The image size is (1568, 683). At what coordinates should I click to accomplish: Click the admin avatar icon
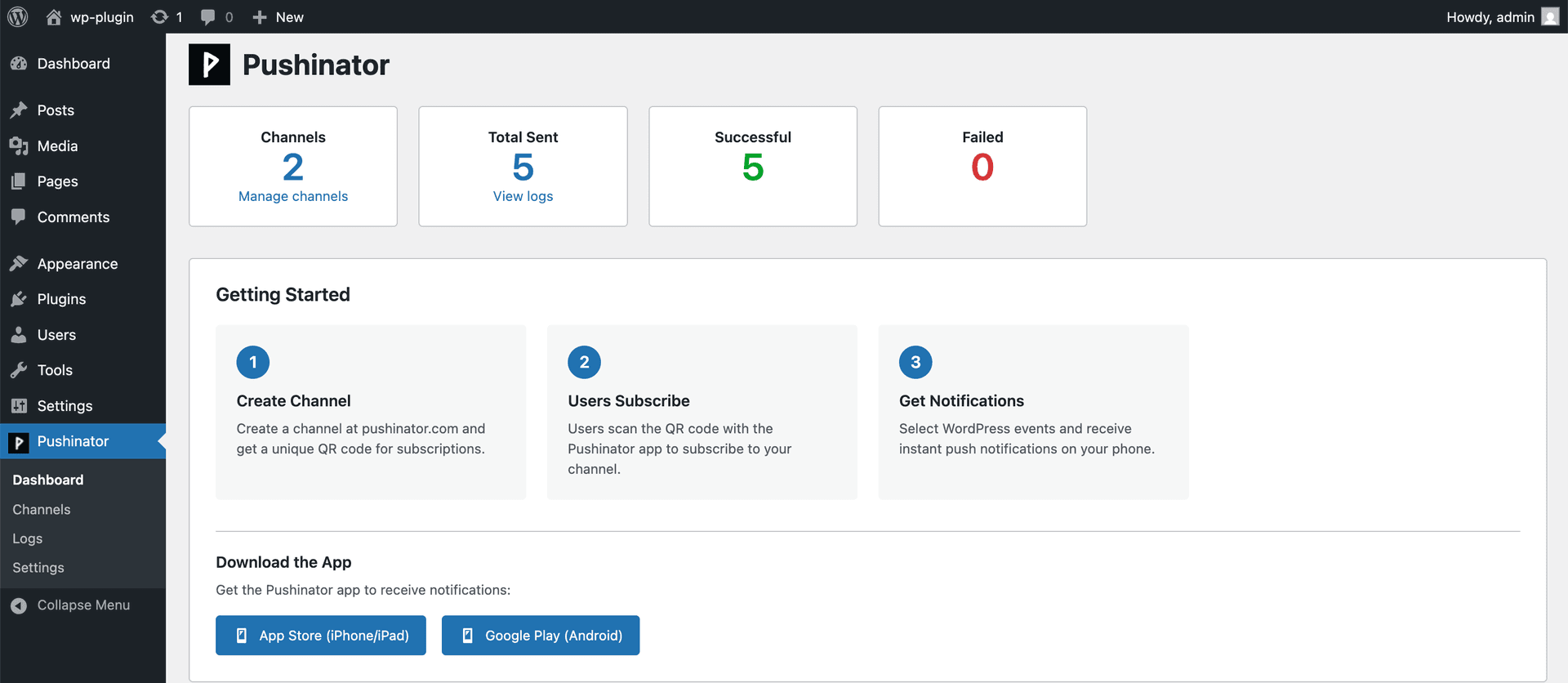1550,16
